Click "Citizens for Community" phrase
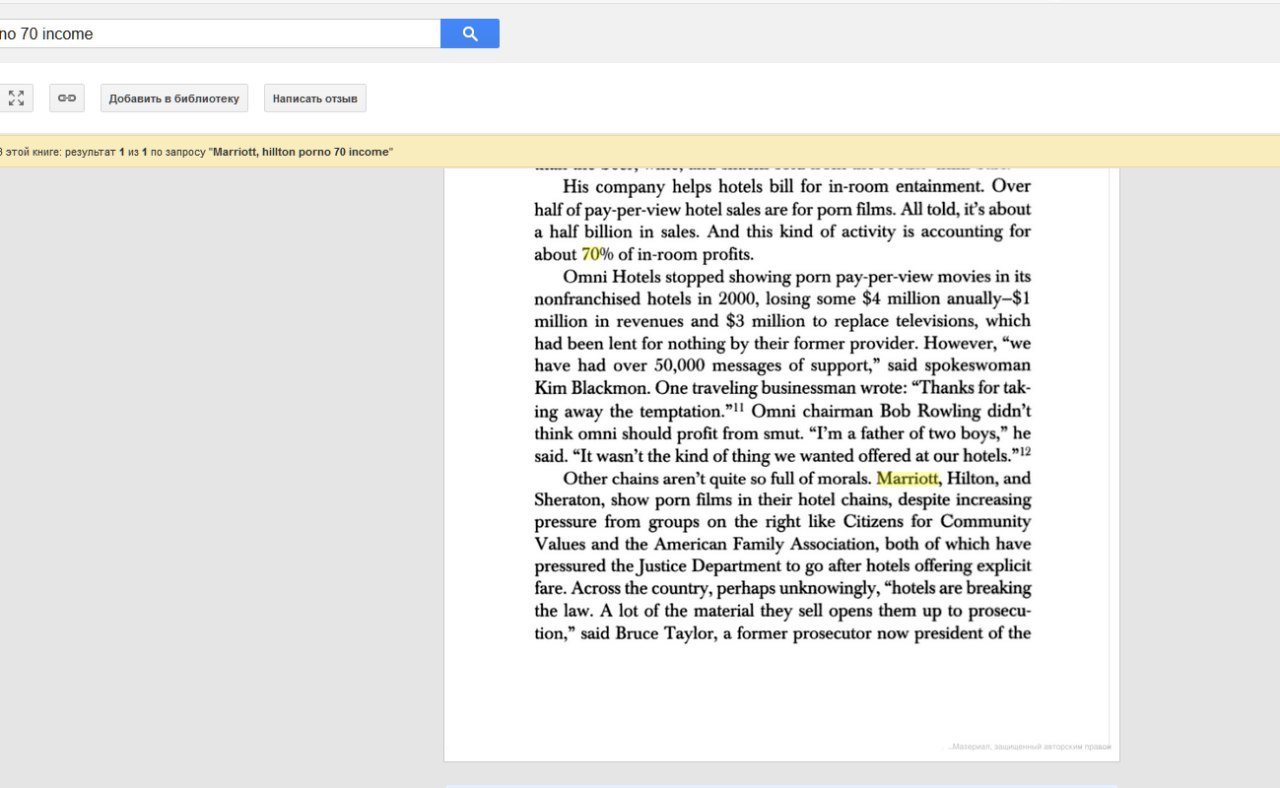 937,521
